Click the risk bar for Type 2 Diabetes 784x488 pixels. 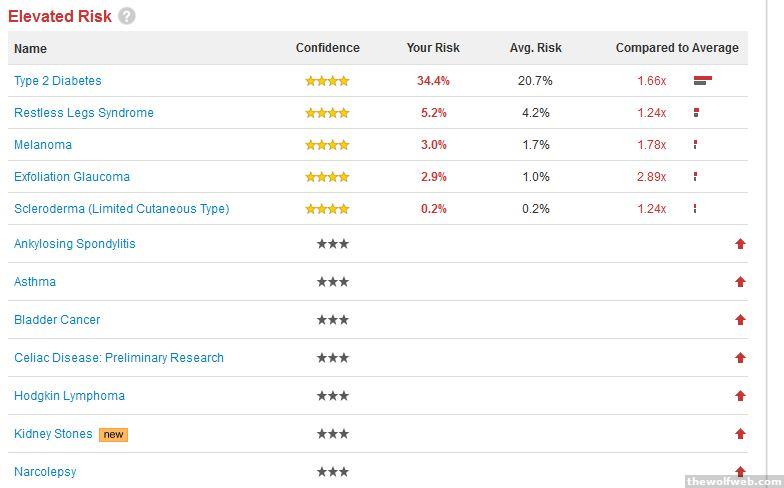coord(702,81)
